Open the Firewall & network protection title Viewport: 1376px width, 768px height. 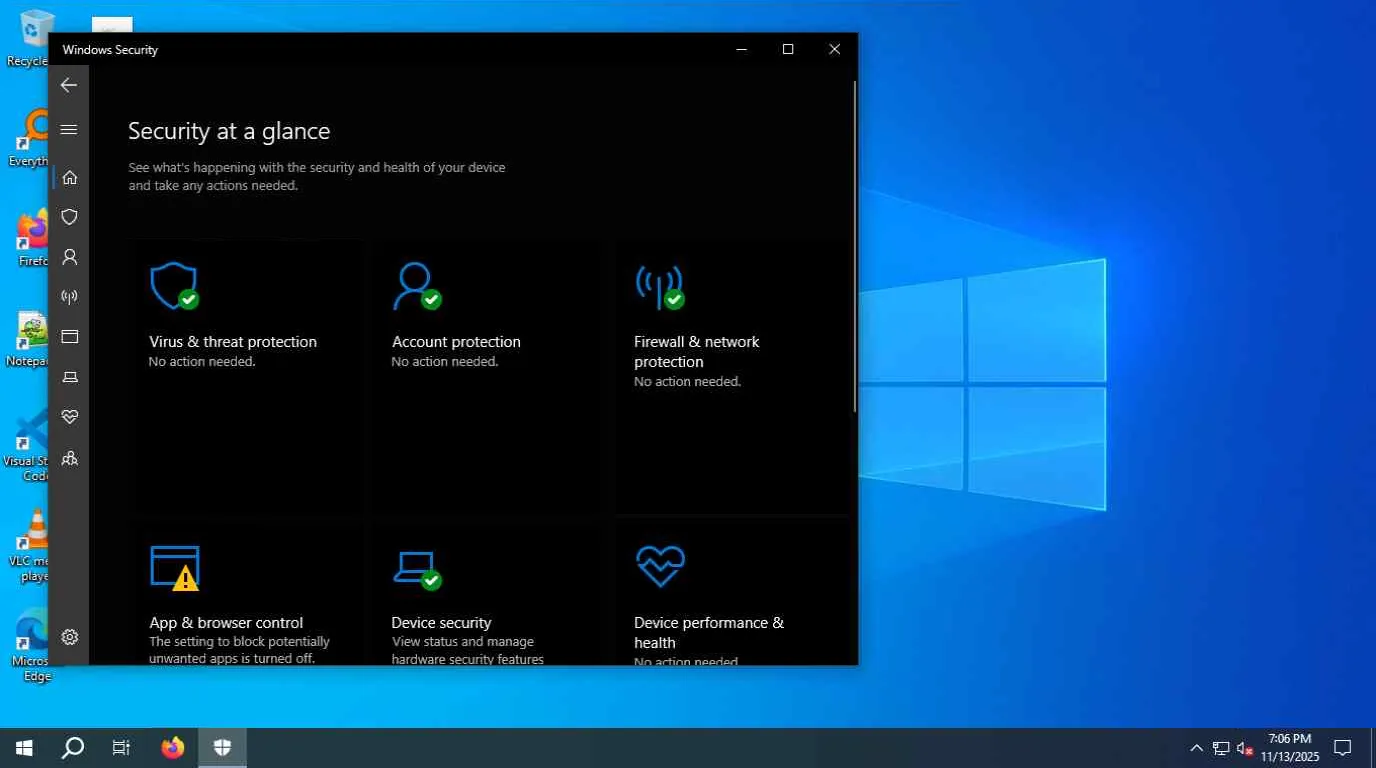pos(697,352)
